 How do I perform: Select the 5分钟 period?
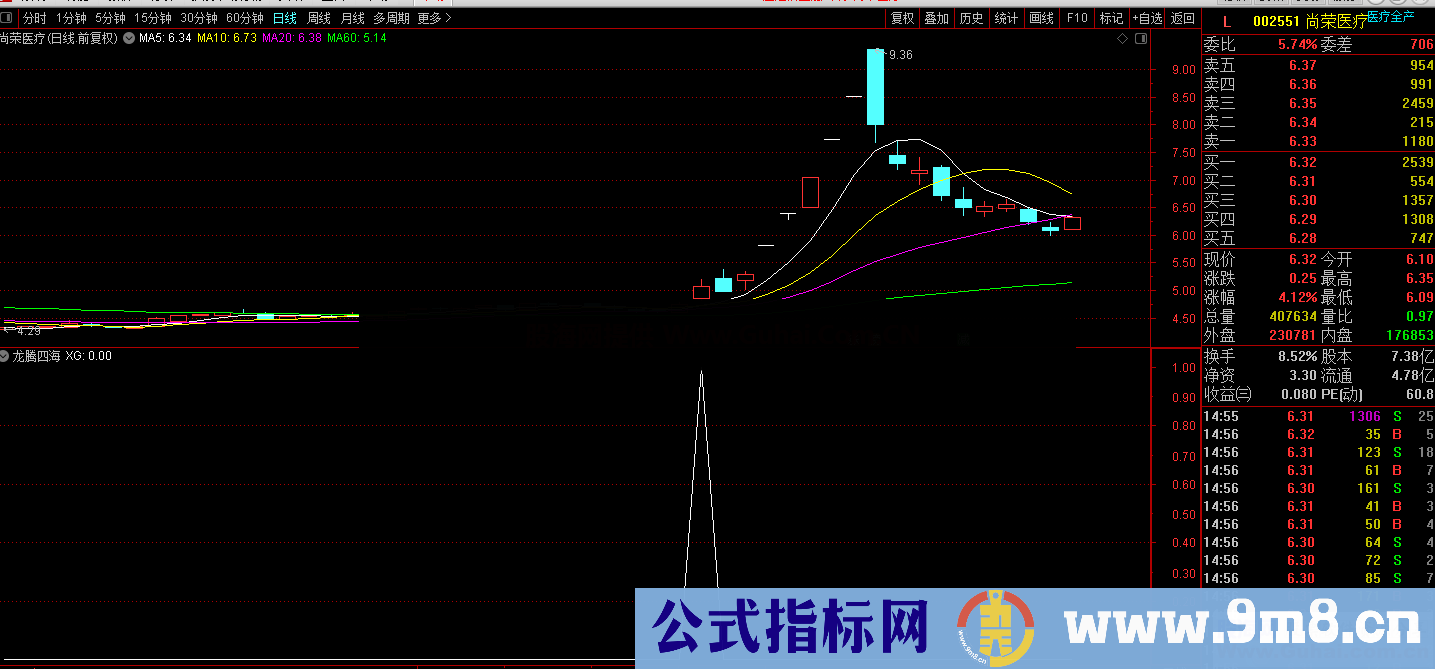point(110,18)
